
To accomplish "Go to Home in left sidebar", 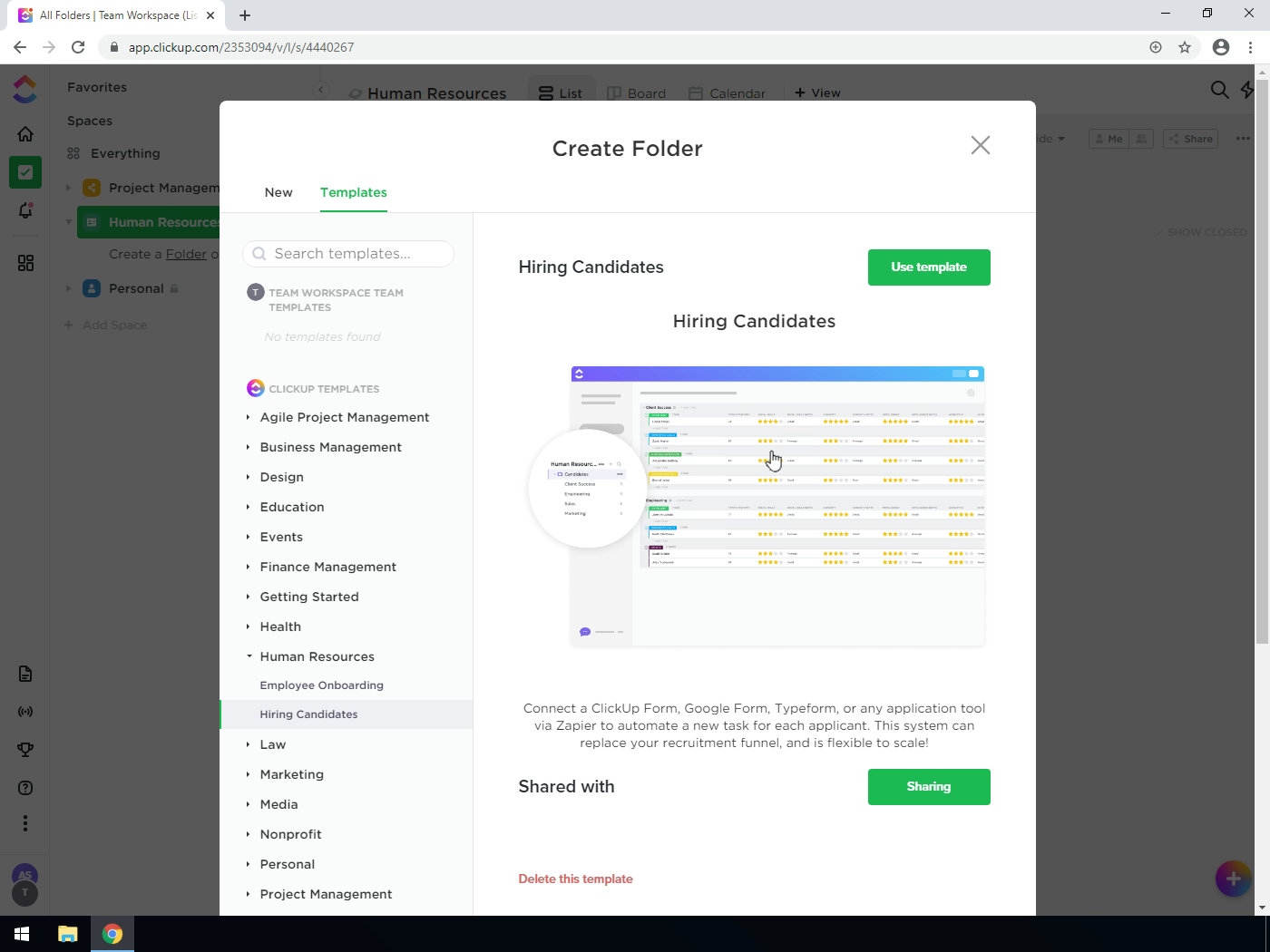I will [x=25, y=134].
